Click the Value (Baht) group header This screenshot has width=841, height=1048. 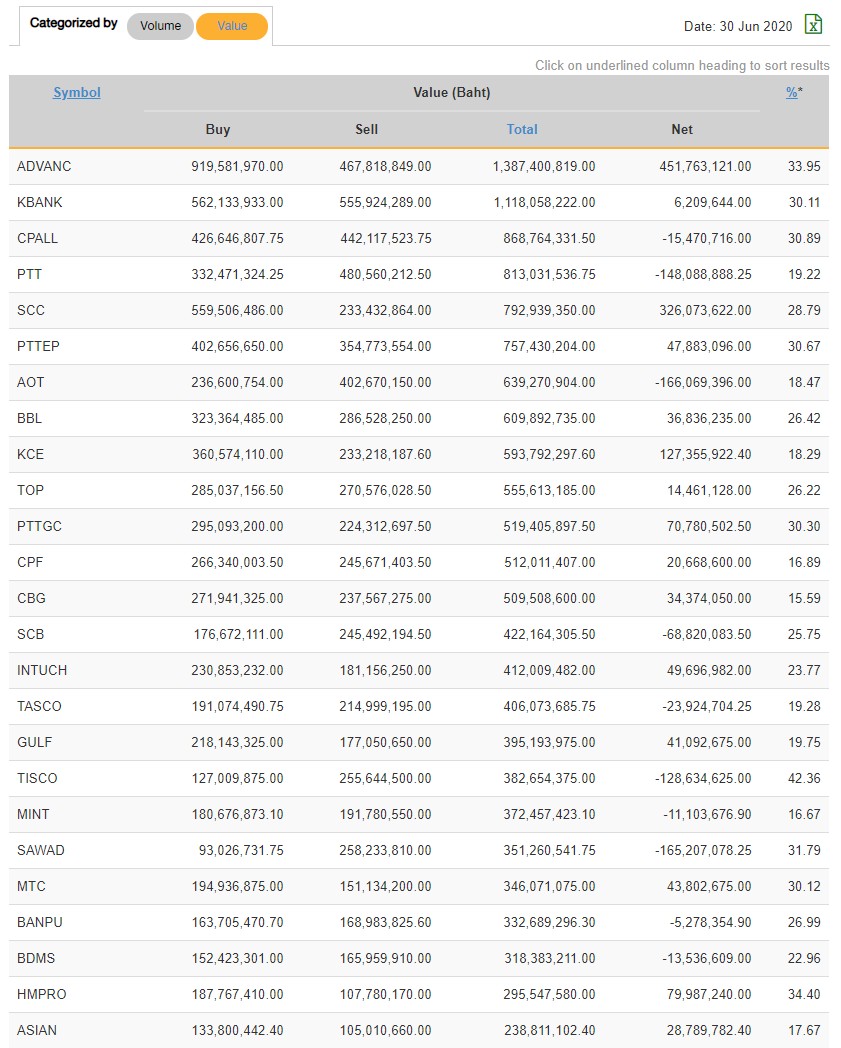(x=452, y=93)
